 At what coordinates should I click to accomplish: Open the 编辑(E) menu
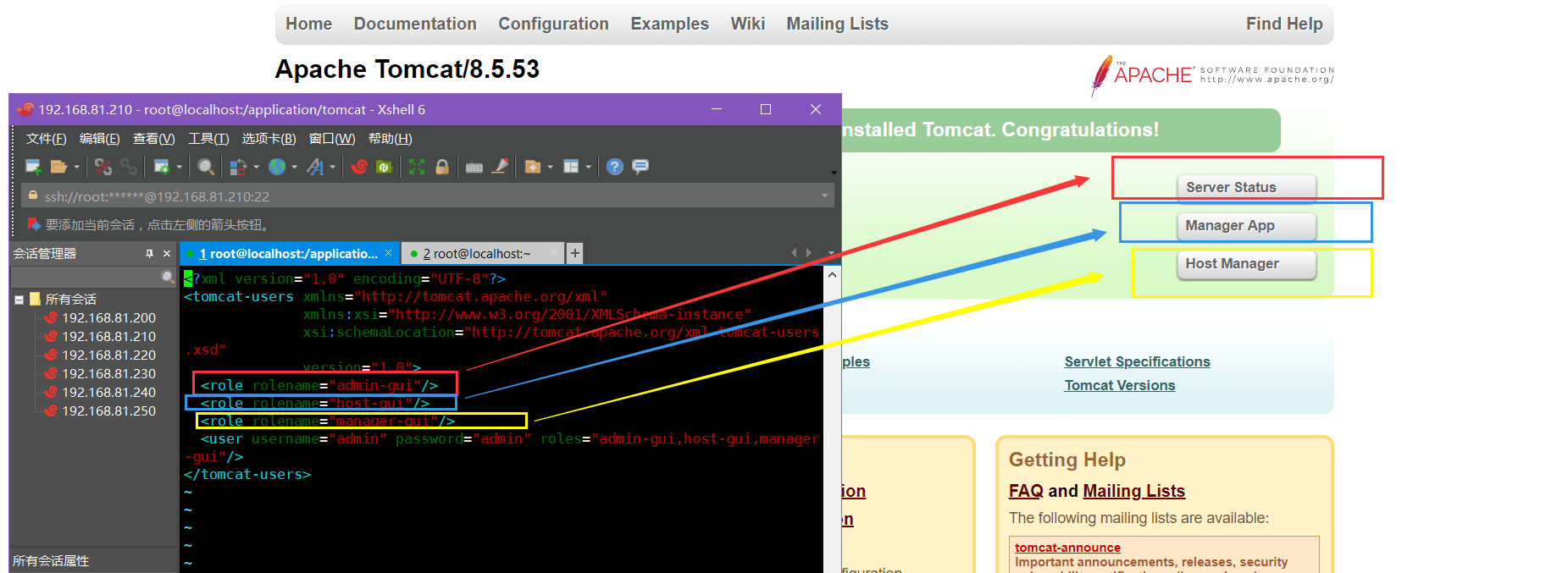click(100, 139)
